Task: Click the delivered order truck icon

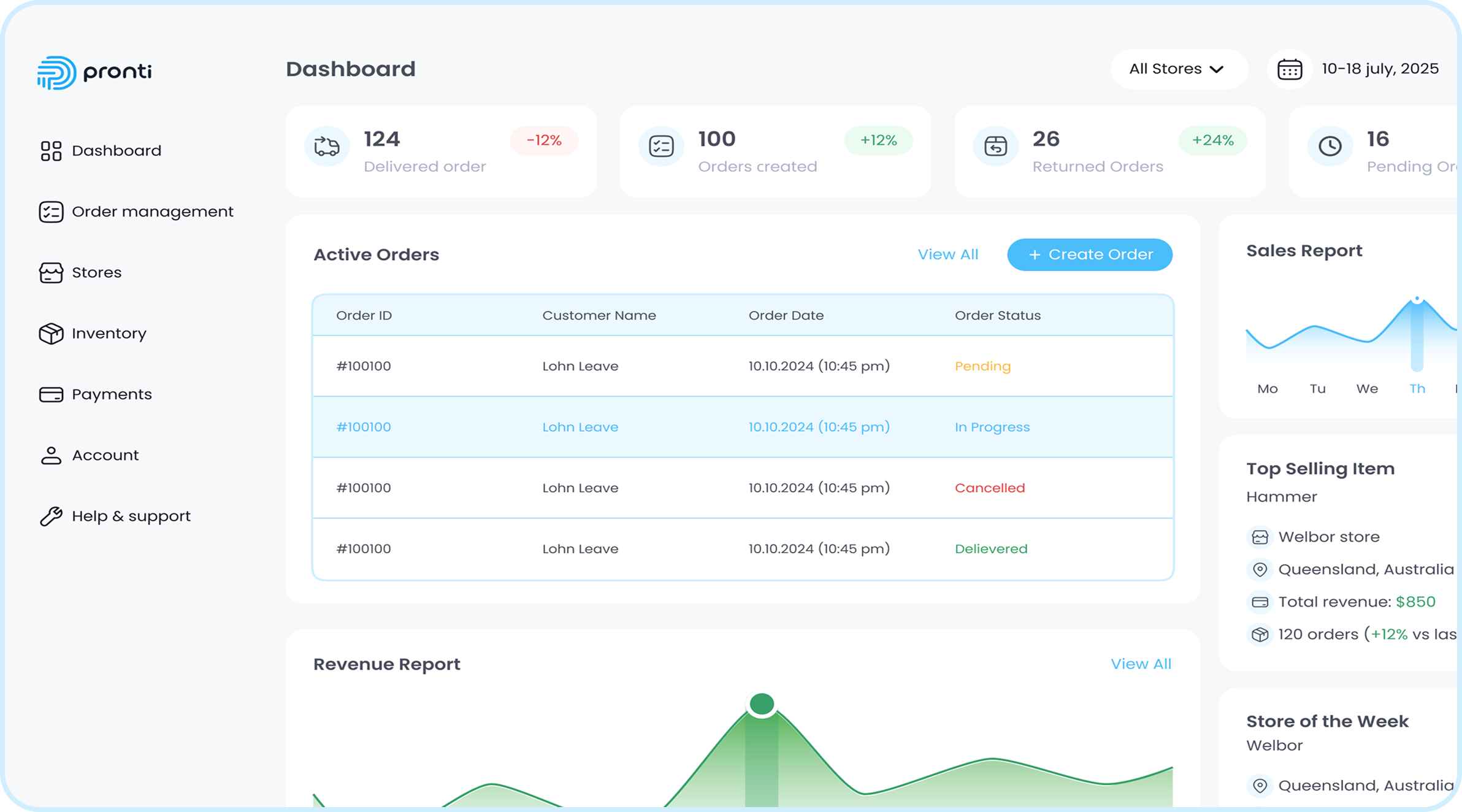Action: (x=327, y=146)
